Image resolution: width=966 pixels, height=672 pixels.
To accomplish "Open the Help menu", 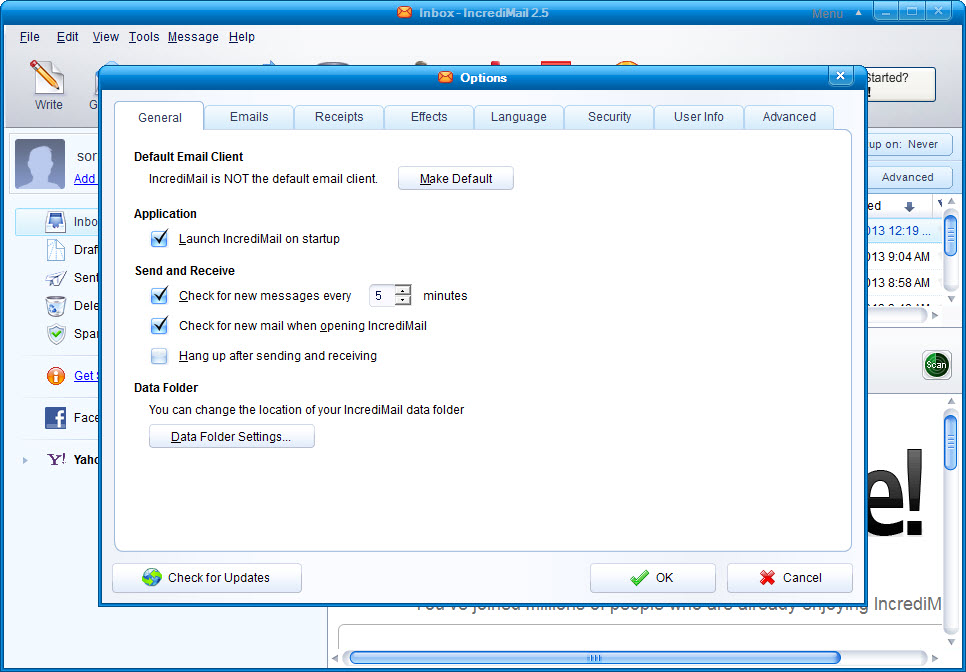I will tap(242, 37).
